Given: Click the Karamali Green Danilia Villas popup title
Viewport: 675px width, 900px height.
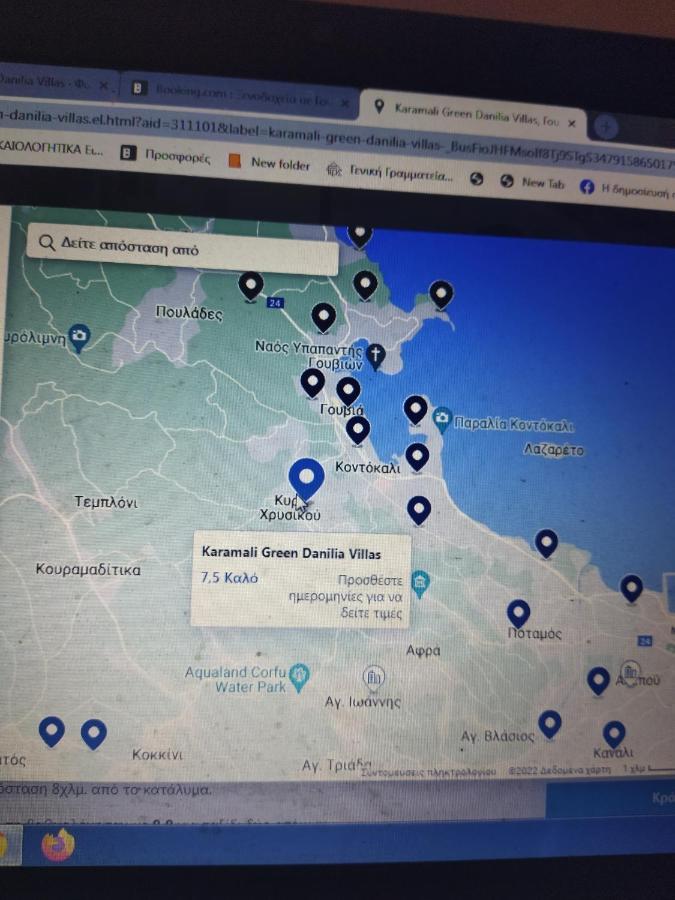Looking at the screenshot, I should 291,553.
